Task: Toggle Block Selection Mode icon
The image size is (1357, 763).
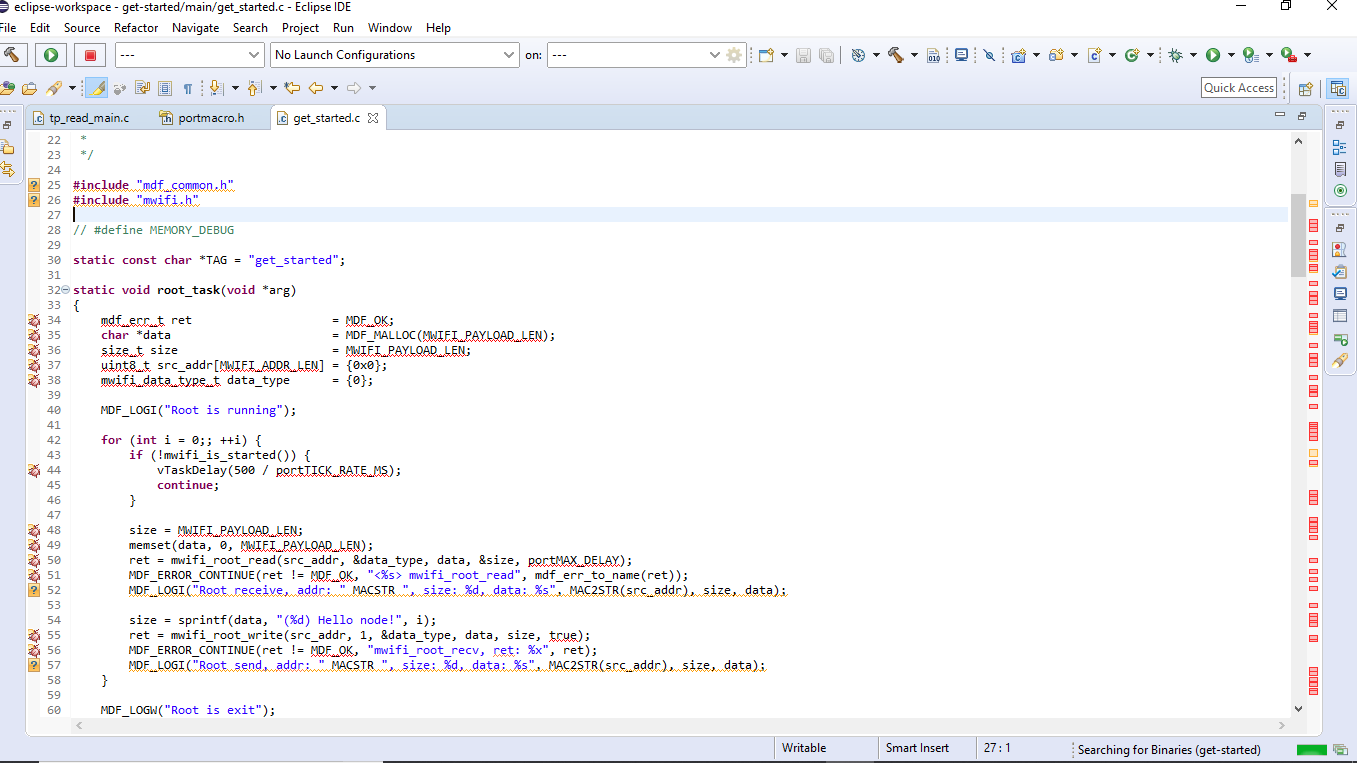Action: point(165,88)
